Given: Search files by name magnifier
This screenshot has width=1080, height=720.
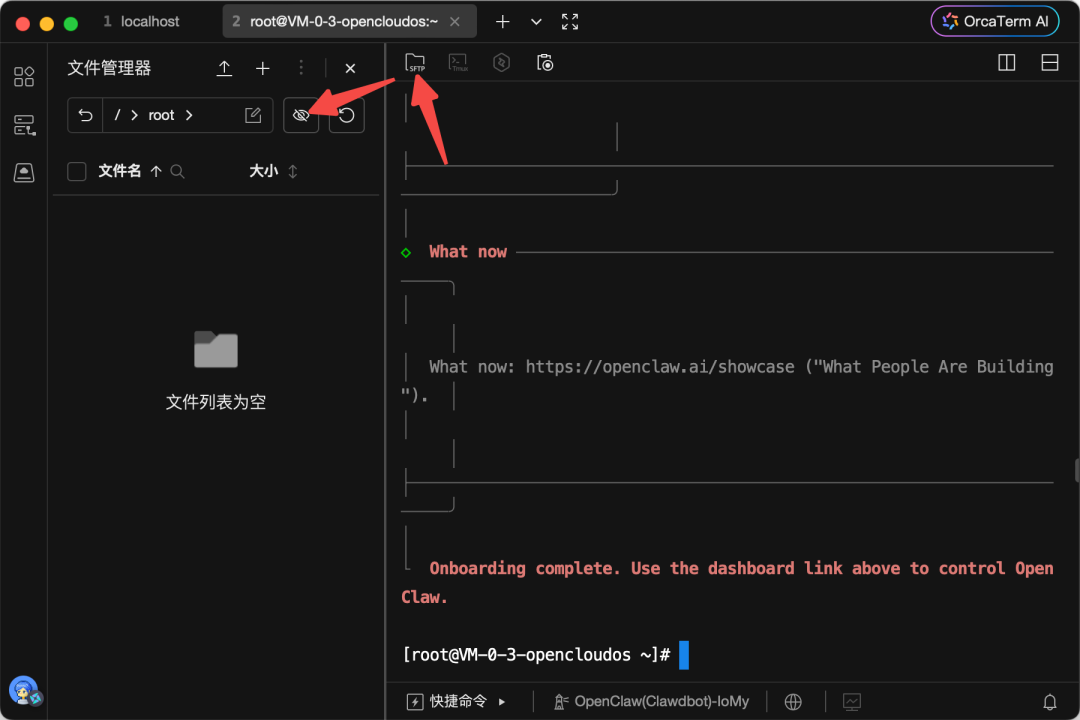Looking at the screenshot, I should tap(177, 171).
